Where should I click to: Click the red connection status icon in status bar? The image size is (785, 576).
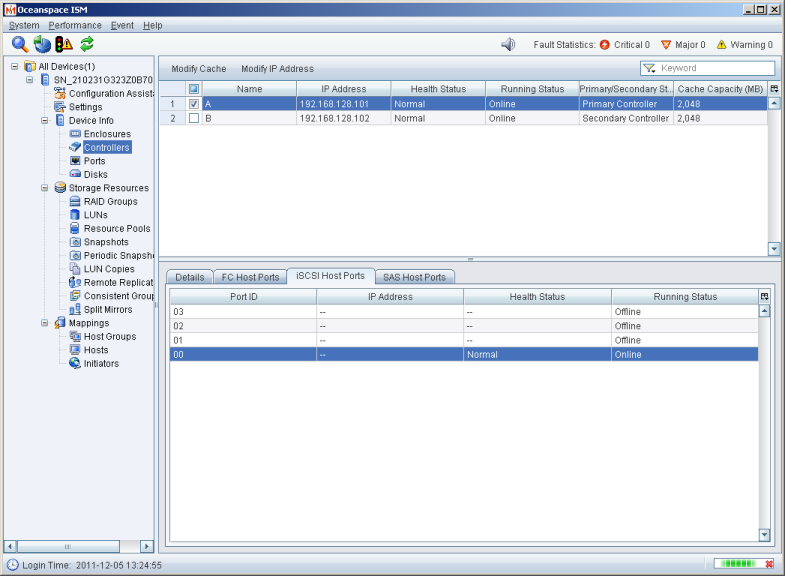pyautogui.click(x=769, y=564)
